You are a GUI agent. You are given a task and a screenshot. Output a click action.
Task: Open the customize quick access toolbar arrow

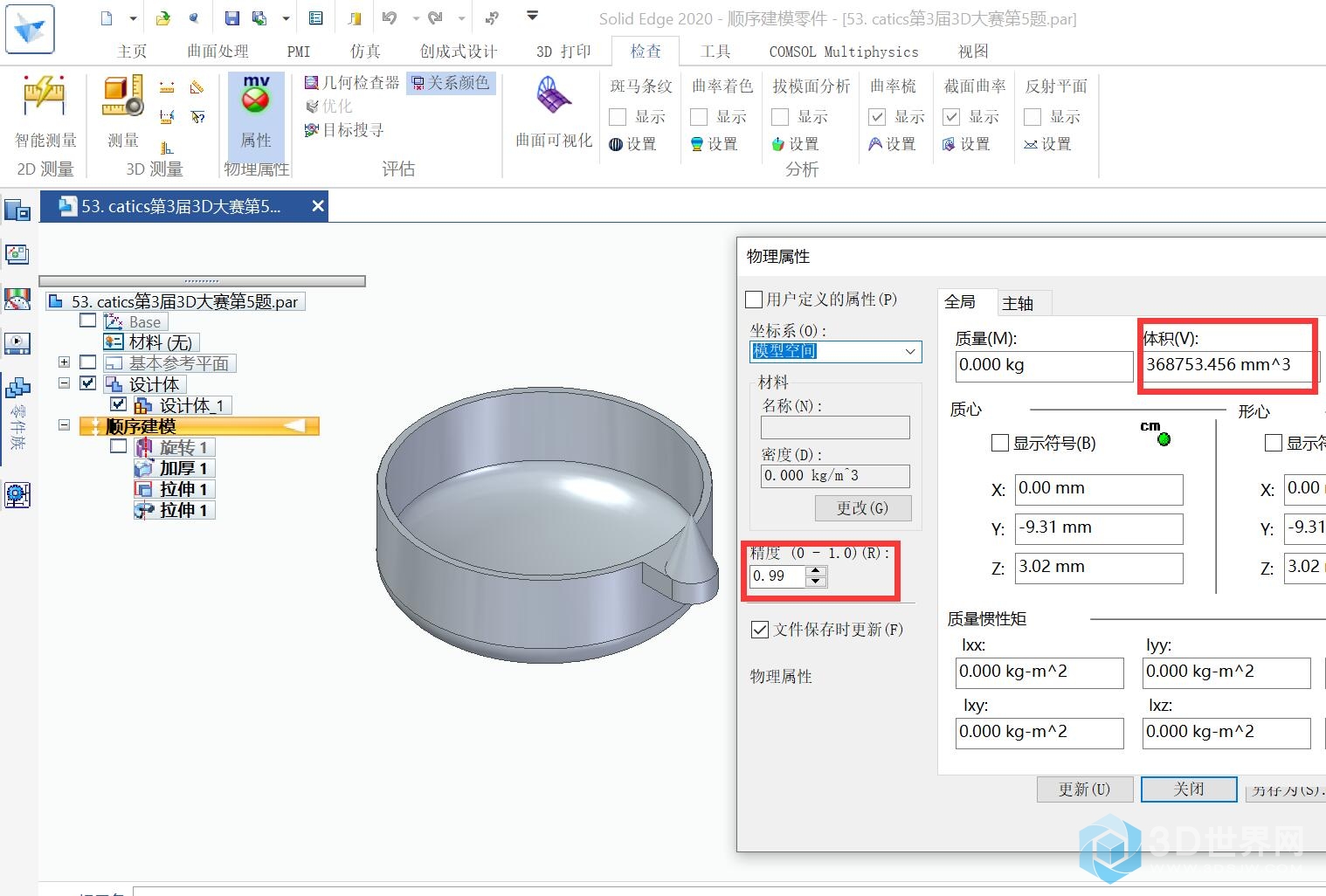tap(532, 16)
